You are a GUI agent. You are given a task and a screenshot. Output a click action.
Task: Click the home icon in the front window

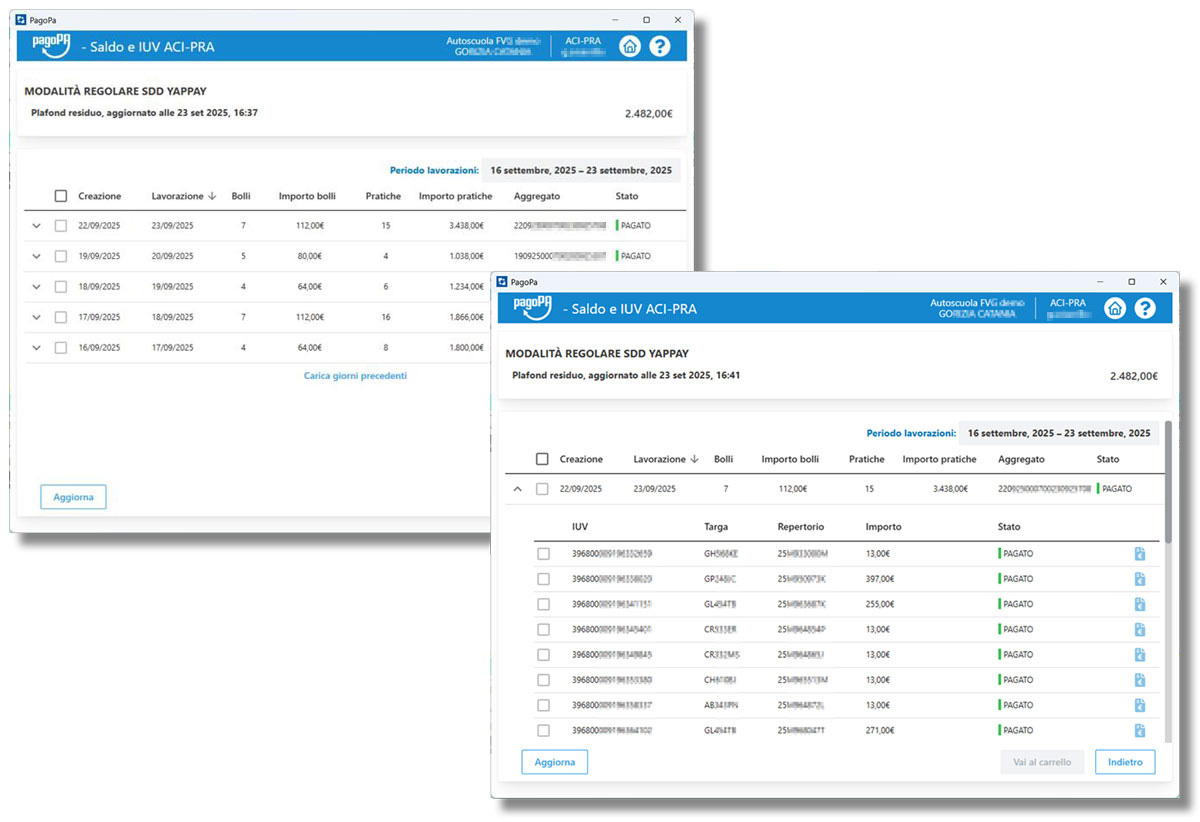point(1114,308)
